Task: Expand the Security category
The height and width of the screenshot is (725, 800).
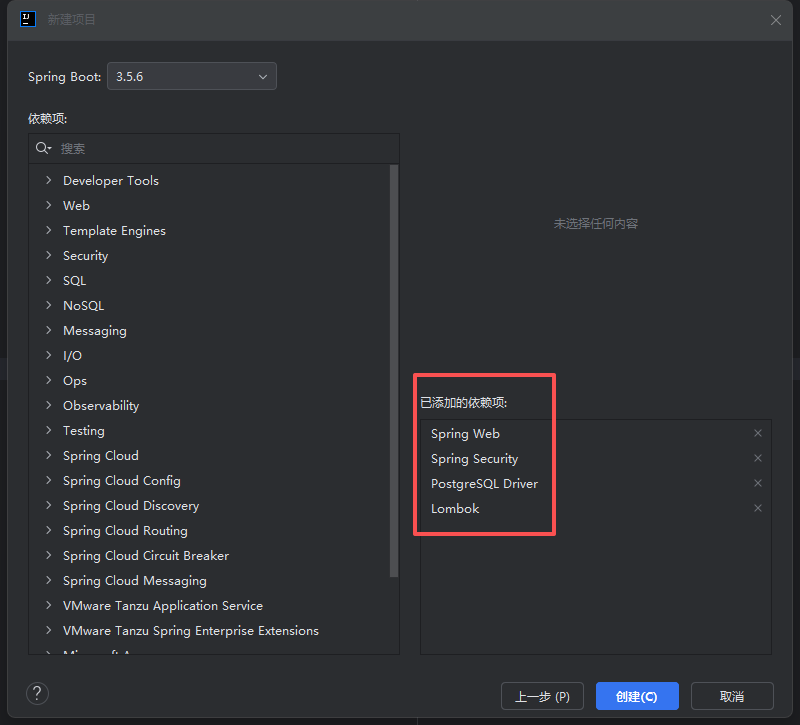Action: 48,255
